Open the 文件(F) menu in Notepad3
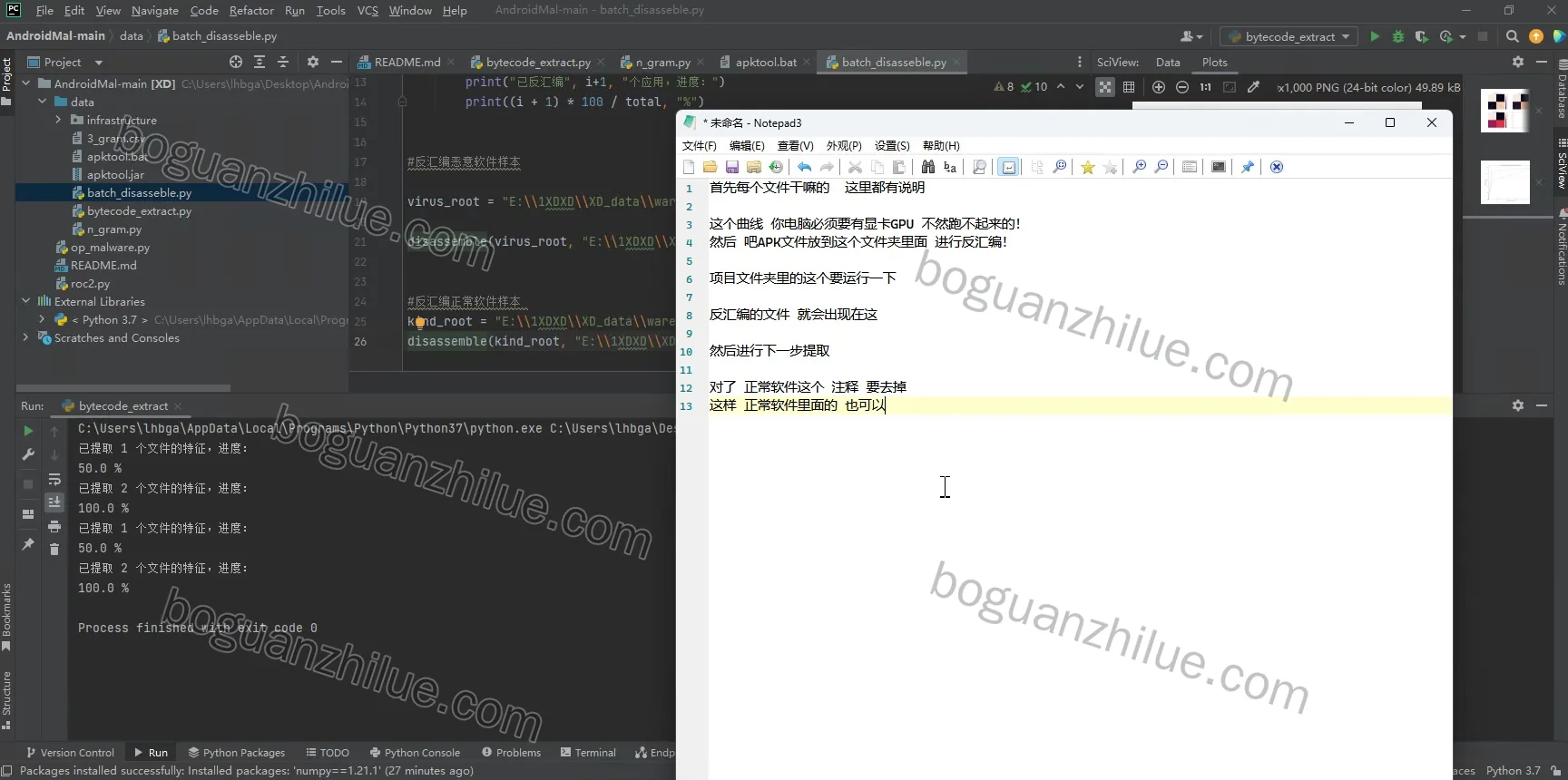The image size is (1568, 780). pos(699,146)
